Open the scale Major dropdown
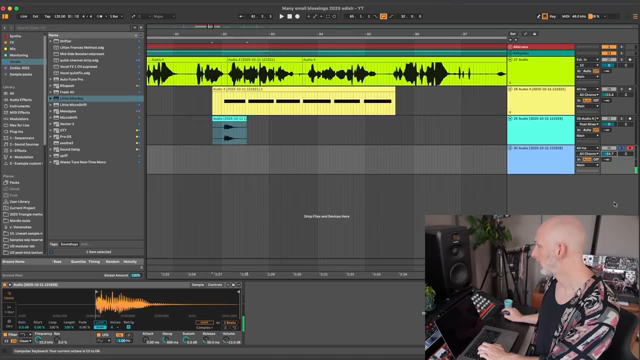The height and width of the screenshot is (360, 640). 163,16
